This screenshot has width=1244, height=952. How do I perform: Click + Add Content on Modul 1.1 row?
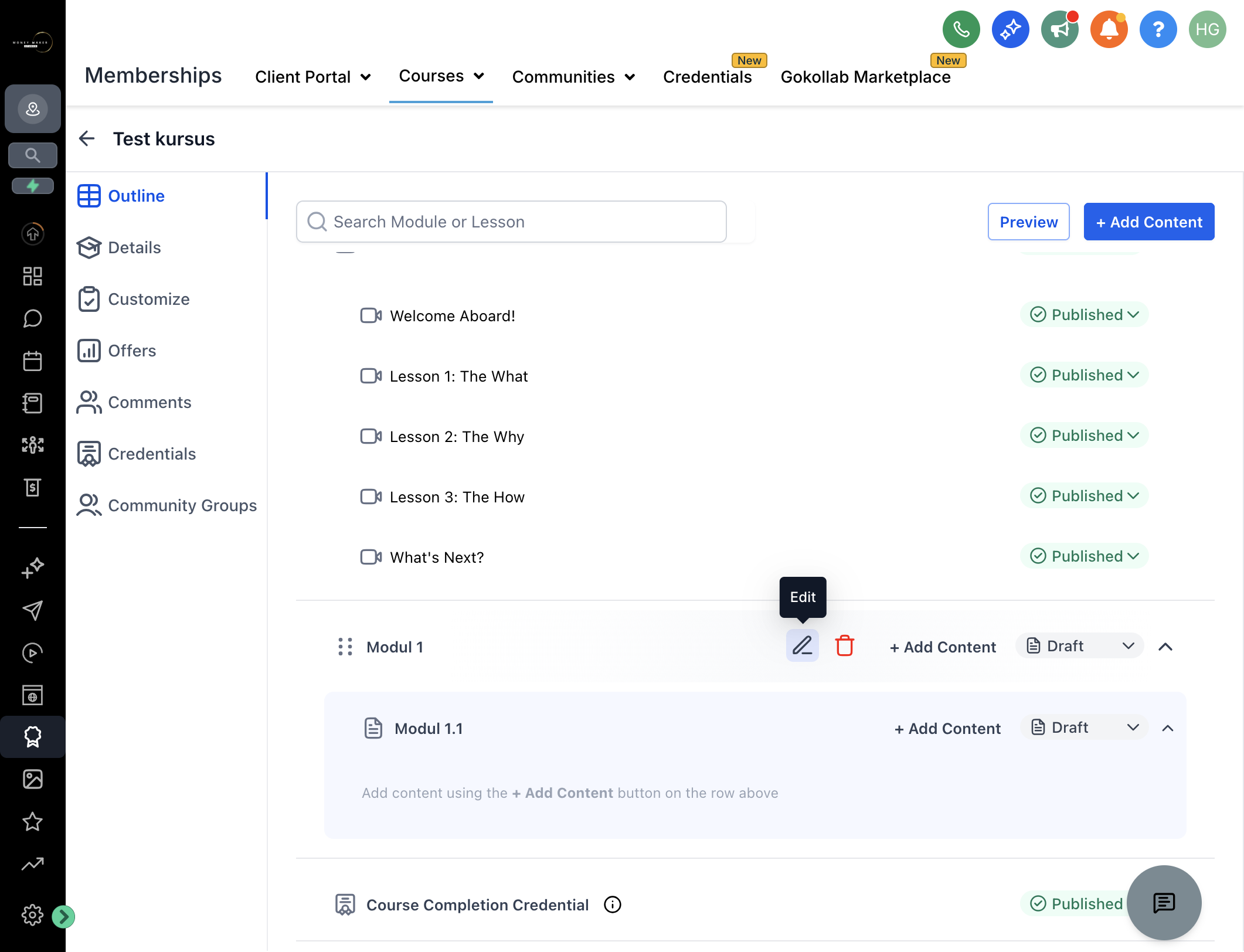point(947,728)
